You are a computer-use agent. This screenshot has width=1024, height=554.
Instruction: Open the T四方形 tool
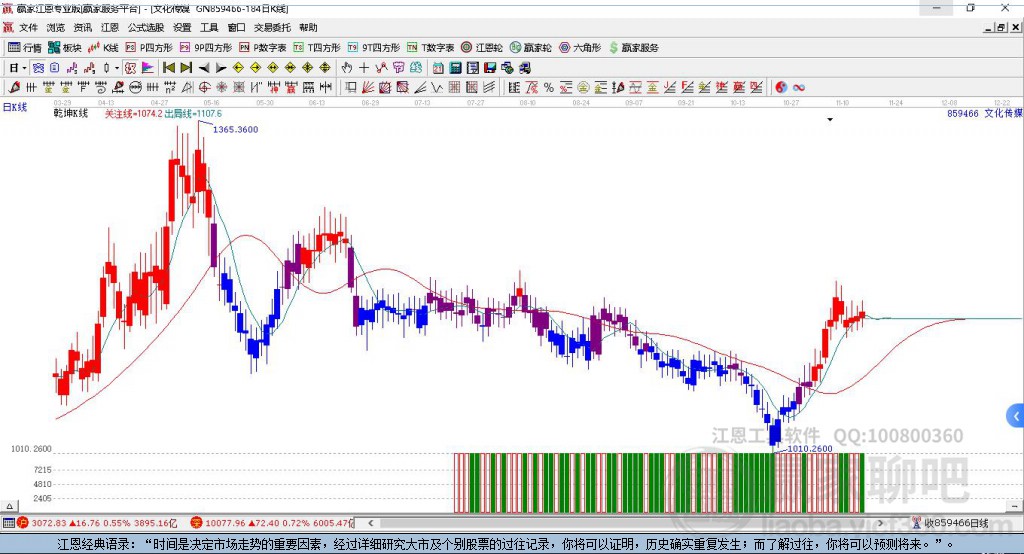pyautogui.click(x=317, y=48)
